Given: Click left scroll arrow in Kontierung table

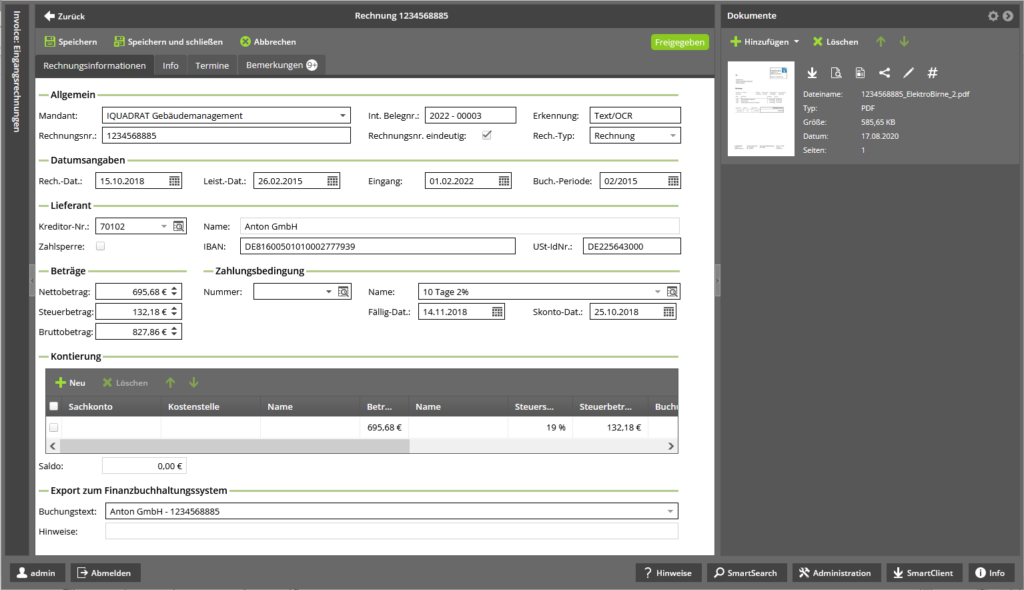Looking at the screenshot, I should tap(53, 446).
